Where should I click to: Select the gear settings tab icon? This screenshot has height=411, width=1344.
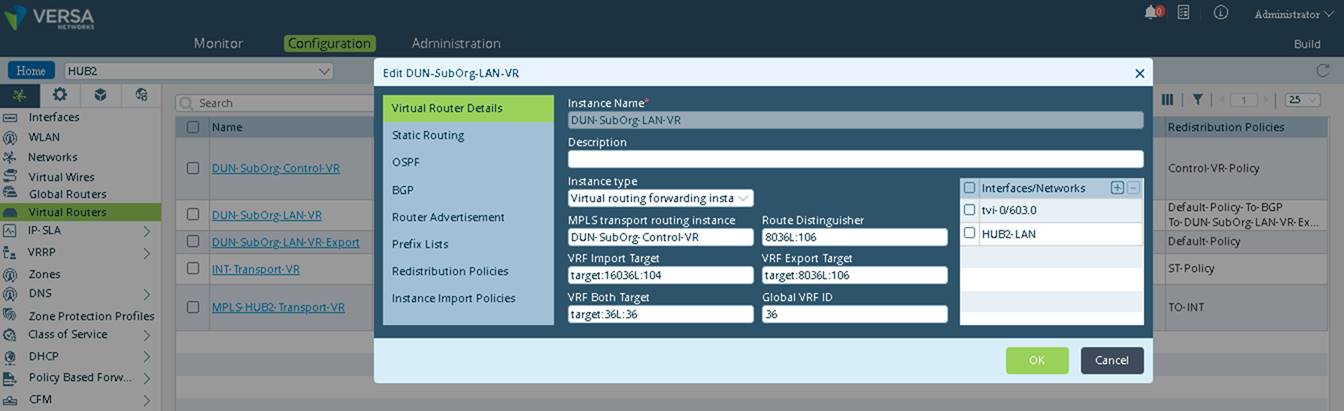(x=60, y=95)
